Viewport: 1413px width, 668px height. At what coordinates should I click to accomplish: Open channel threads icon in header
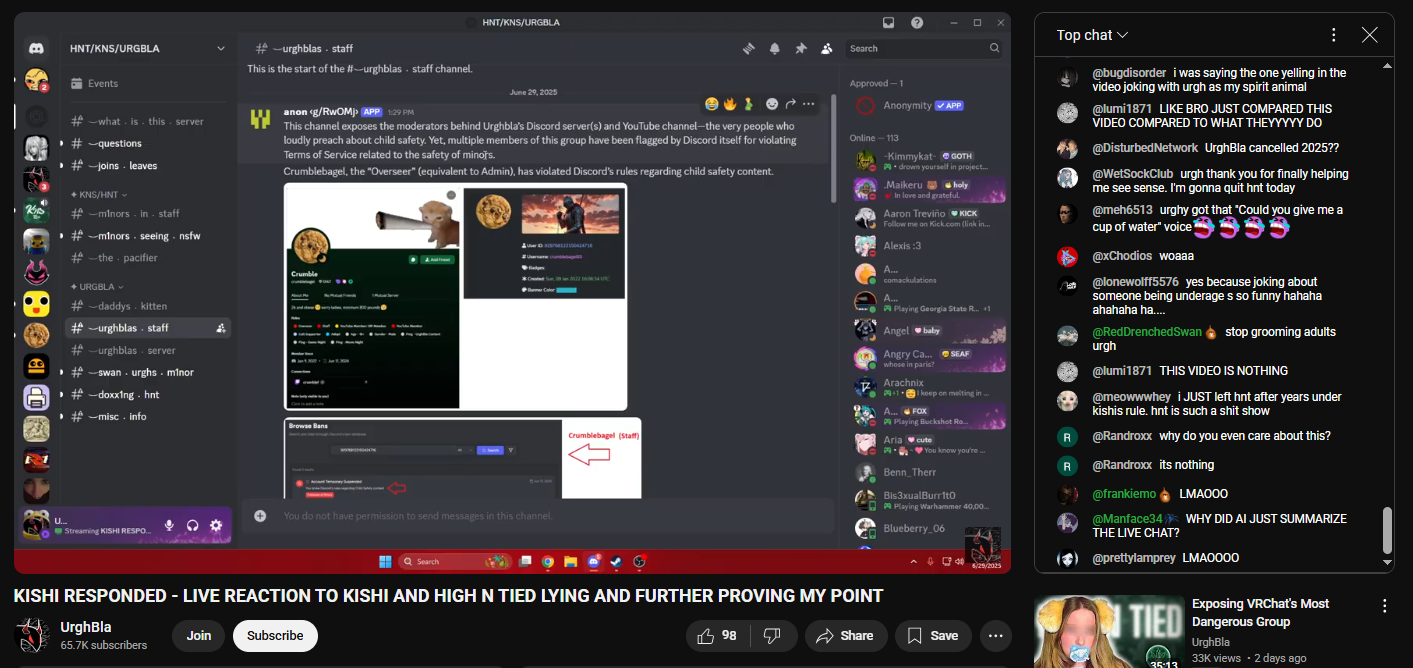pos(748,48)
